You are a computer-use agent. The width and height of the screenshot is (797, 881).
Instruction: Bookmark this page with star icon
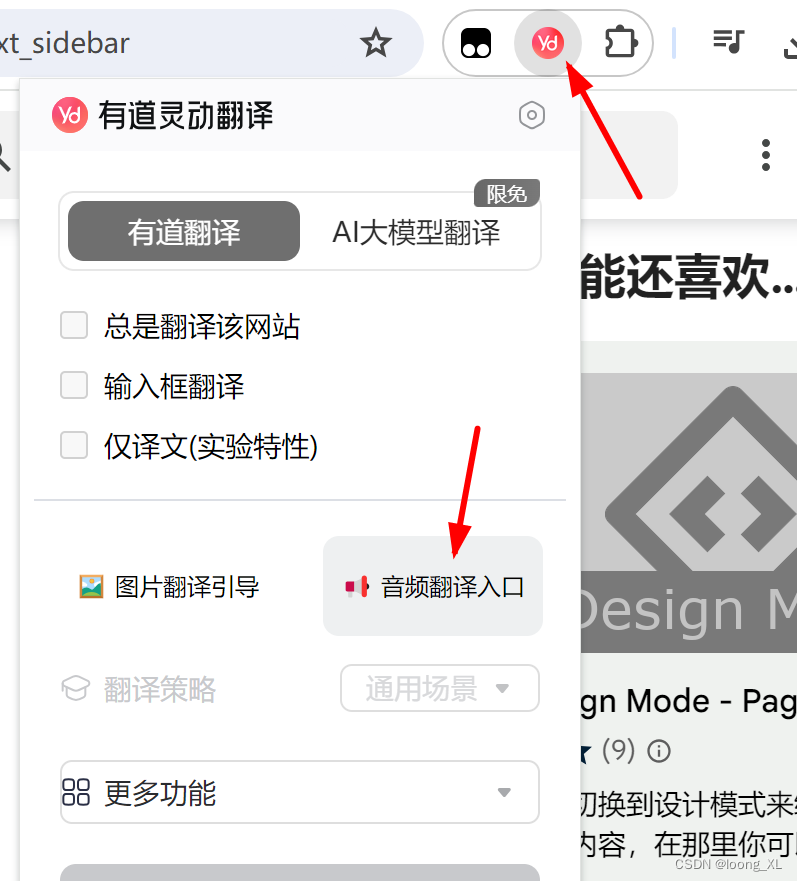[x=375, y=43]
